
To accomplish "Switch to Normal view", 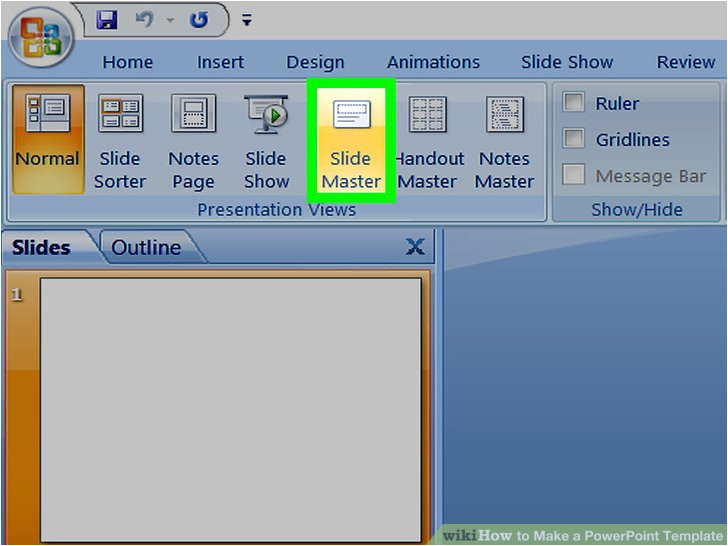I will (47, 140).
